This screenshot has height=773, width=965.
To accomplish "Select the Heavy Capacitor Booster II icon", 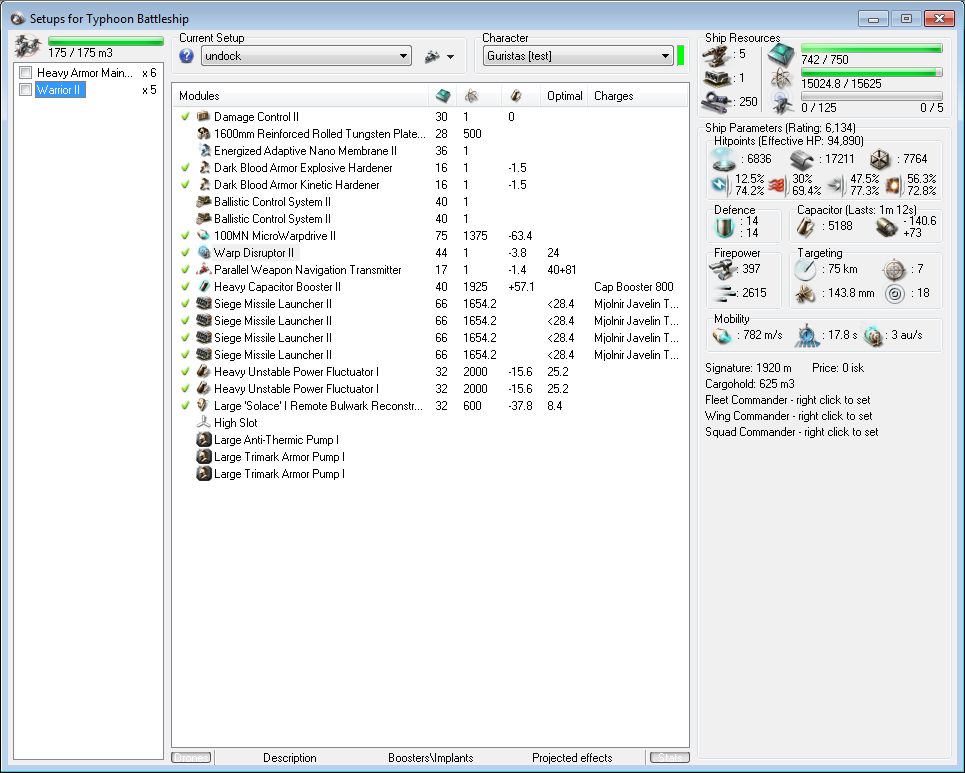I will 203,287.
